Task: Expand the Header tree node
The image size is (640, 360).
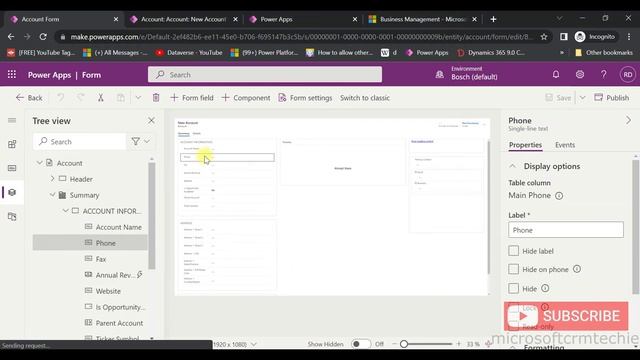Action: (52, 179)
